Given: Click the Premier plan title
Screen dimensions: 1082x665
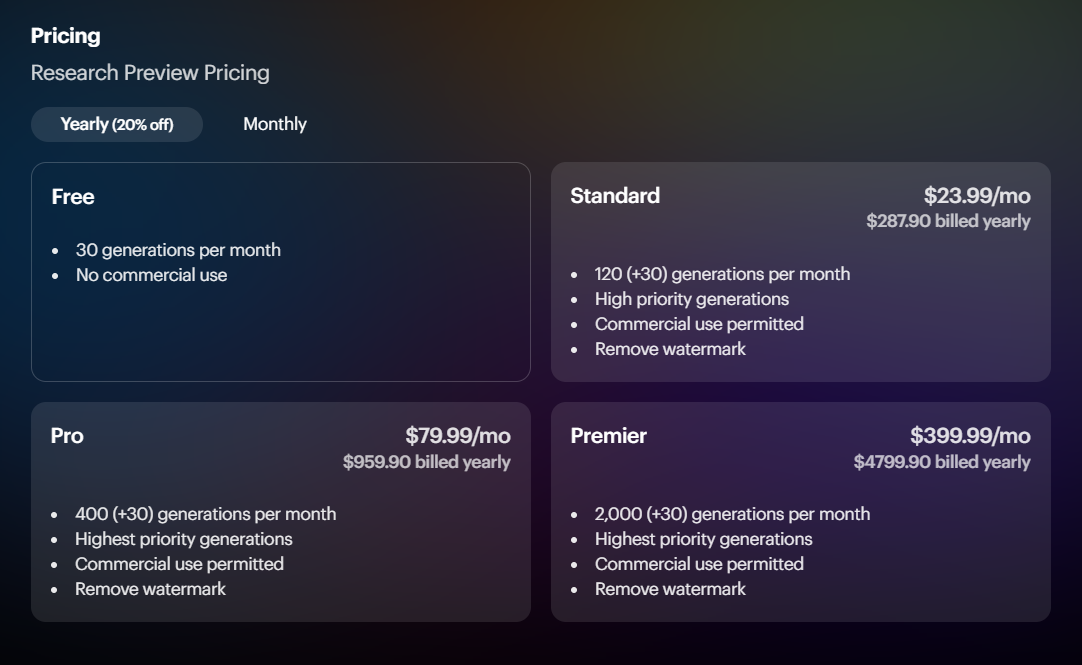Looking at the screenshot, I should point(608,436).
